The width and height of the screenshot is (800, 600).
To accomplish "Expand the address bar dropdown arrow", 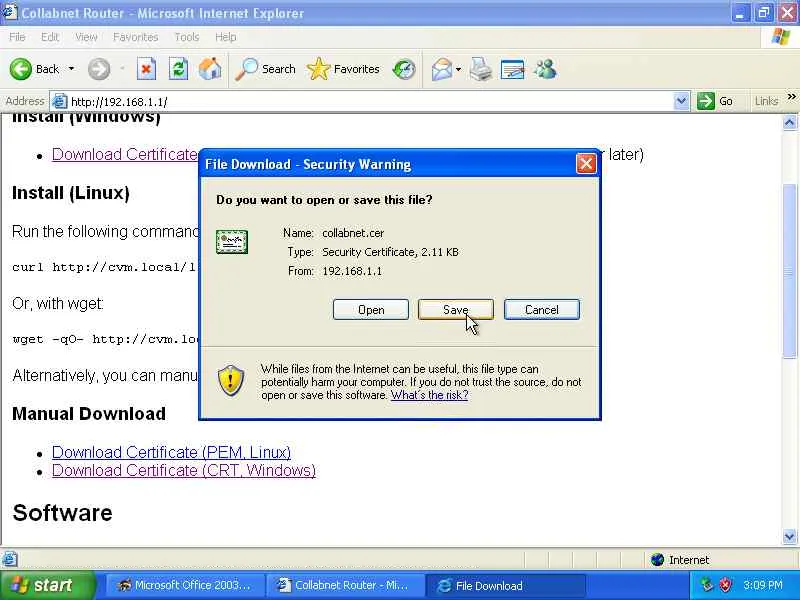I will tap(681, 102).
